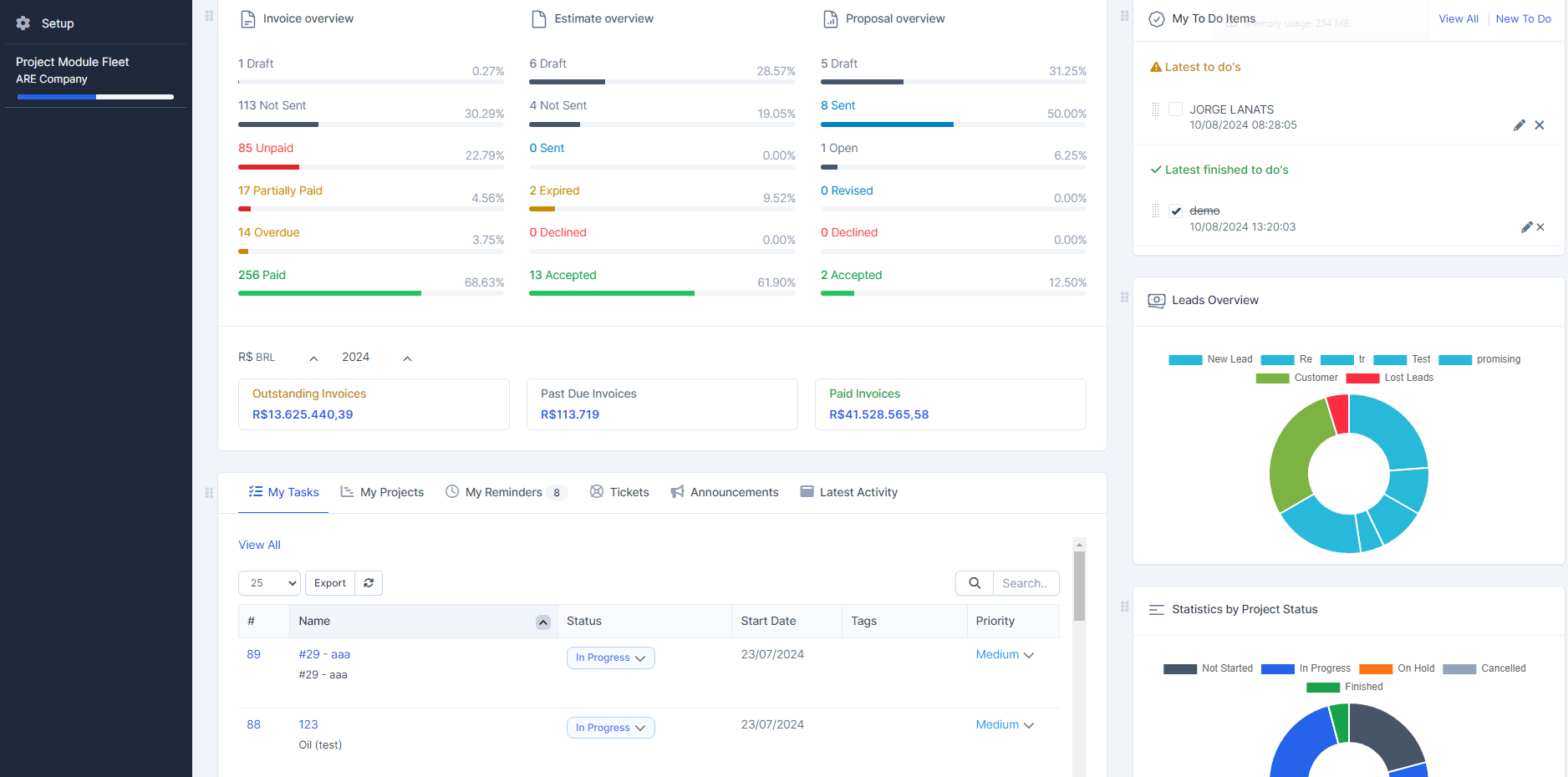Viewport: 1568px width, 777px height.
Task: Grab the My Tasks widget drag handle
Action: tap(209, 493)
